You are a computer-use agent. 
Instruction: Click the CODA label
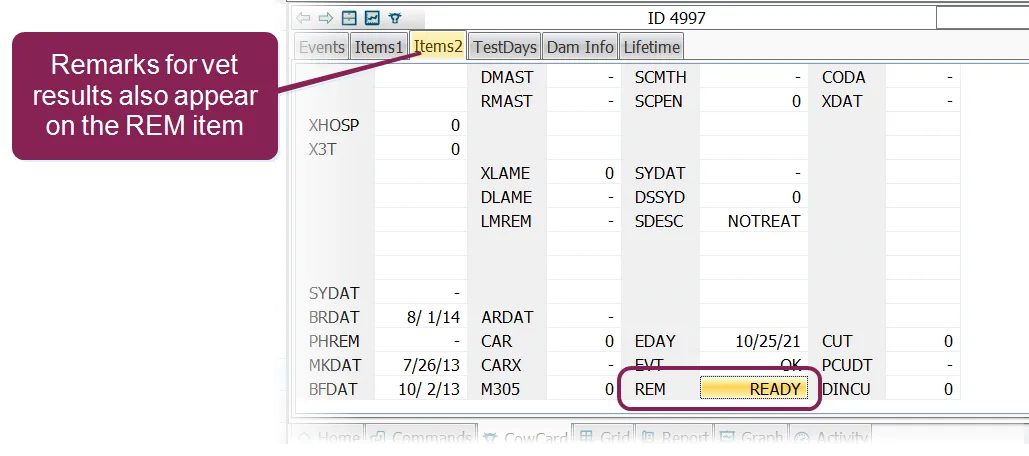tap(843, 77)
